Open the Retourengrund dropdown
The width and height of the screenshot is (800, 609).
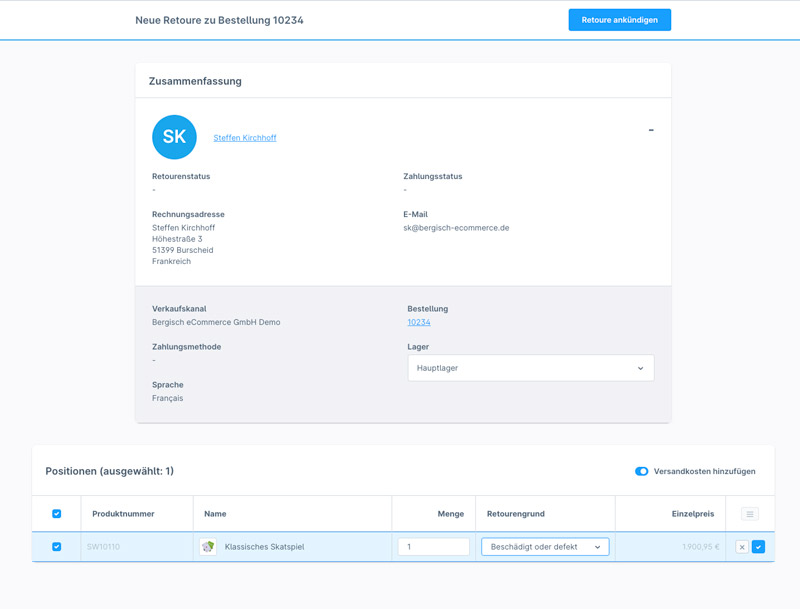545,547
